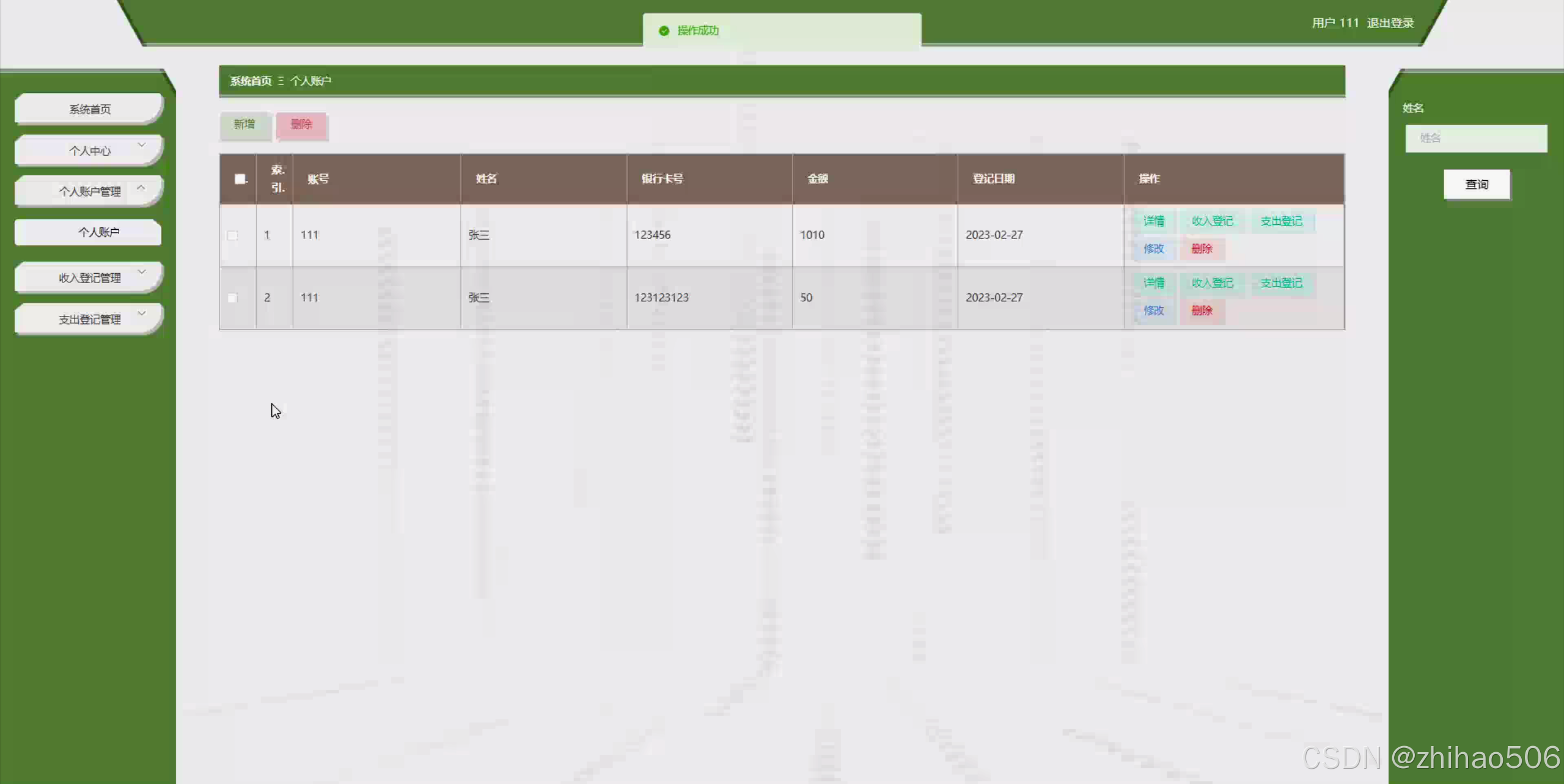1564x784 pixels.
Task: Click the red 删除 batch button
Action: pyautogui.click(x=301, y=125)
